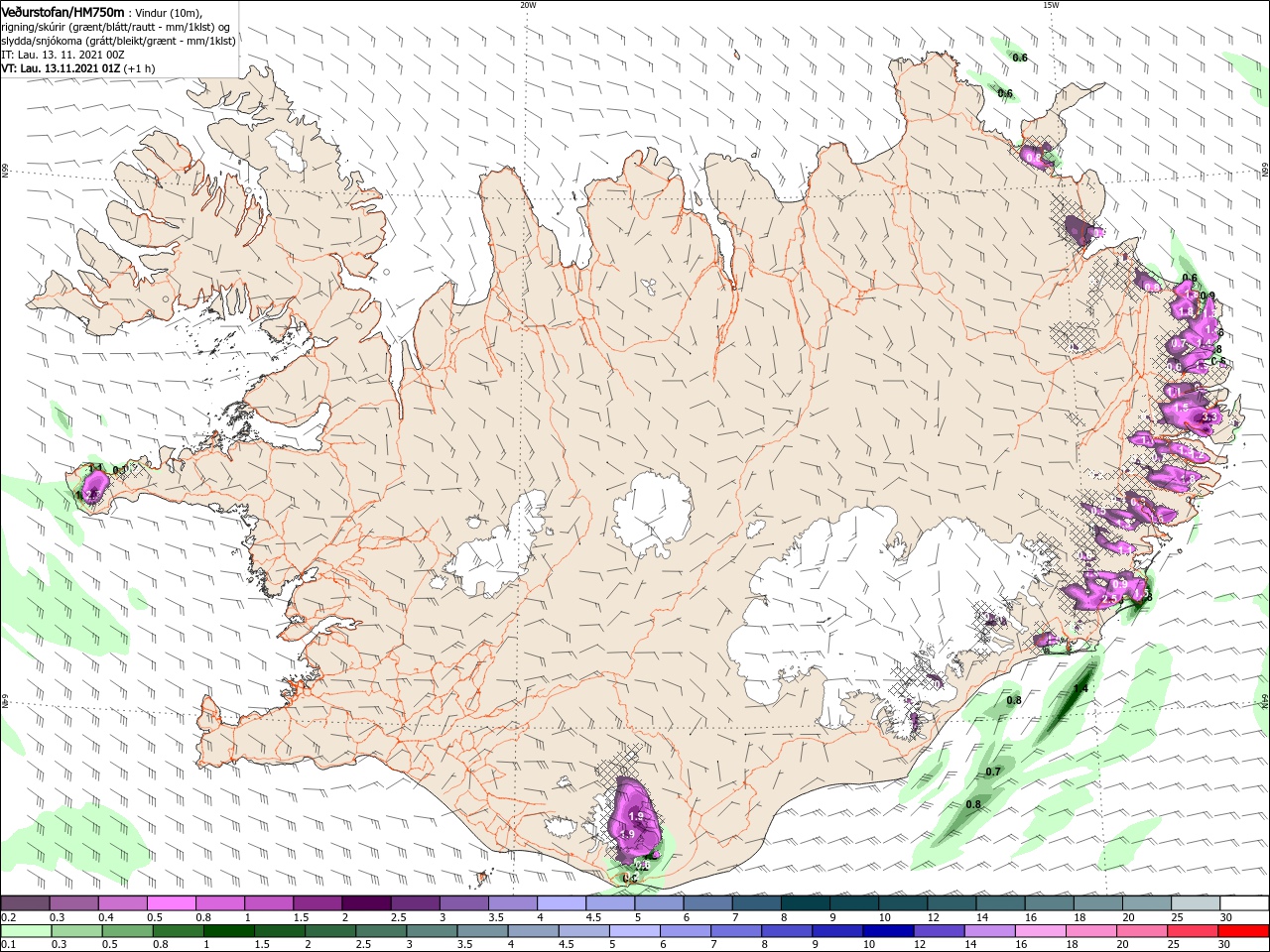The image size is (1270, 952).
Task: Pick the palest green 0.1 swatch in lower legend
Action: point(27,930)
